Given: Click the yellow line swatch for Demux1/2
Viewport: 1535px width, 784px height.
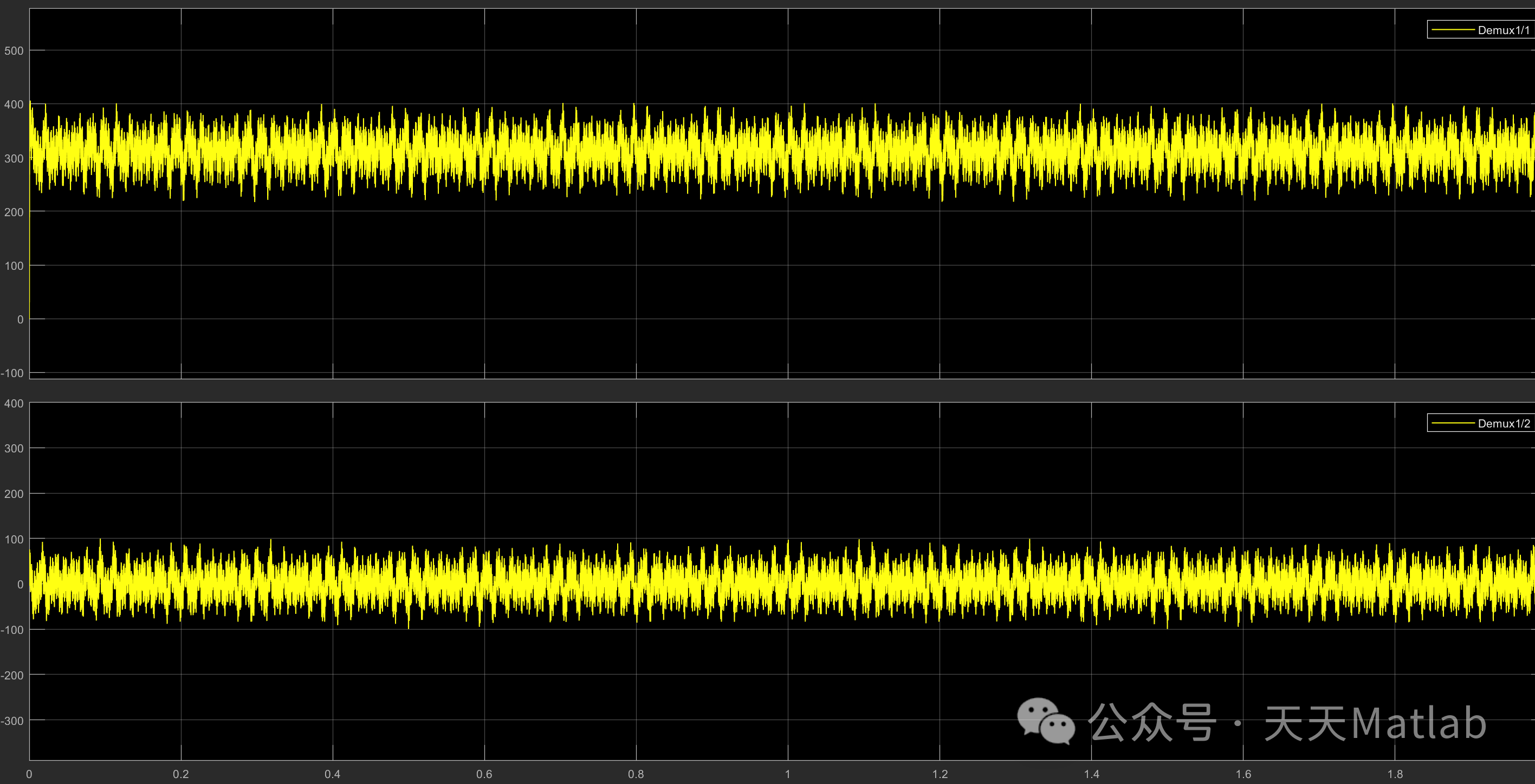Looking at the screenshot, I should coord(1453,424).
